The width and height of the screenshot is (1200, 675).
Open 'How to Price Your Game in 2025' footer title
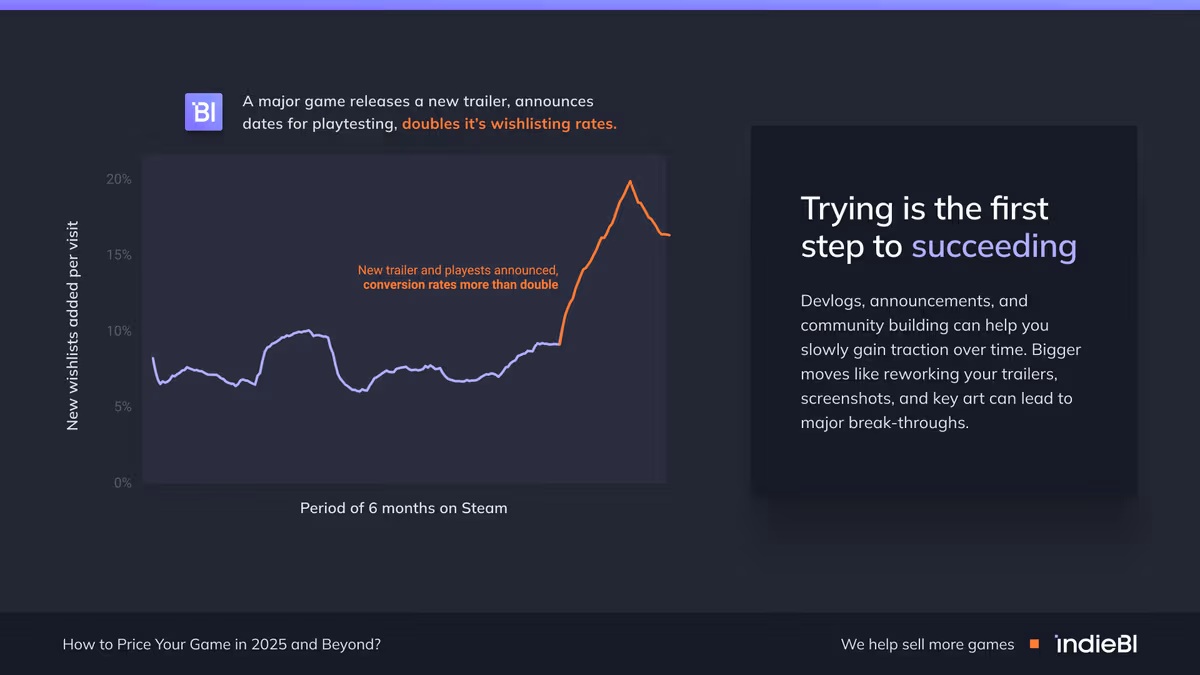(x=221, y=644)
